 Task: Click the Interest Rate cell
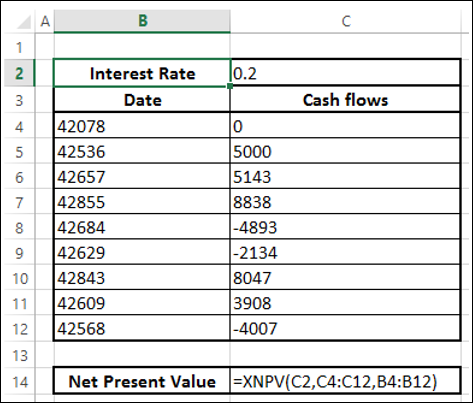point(142,73)
